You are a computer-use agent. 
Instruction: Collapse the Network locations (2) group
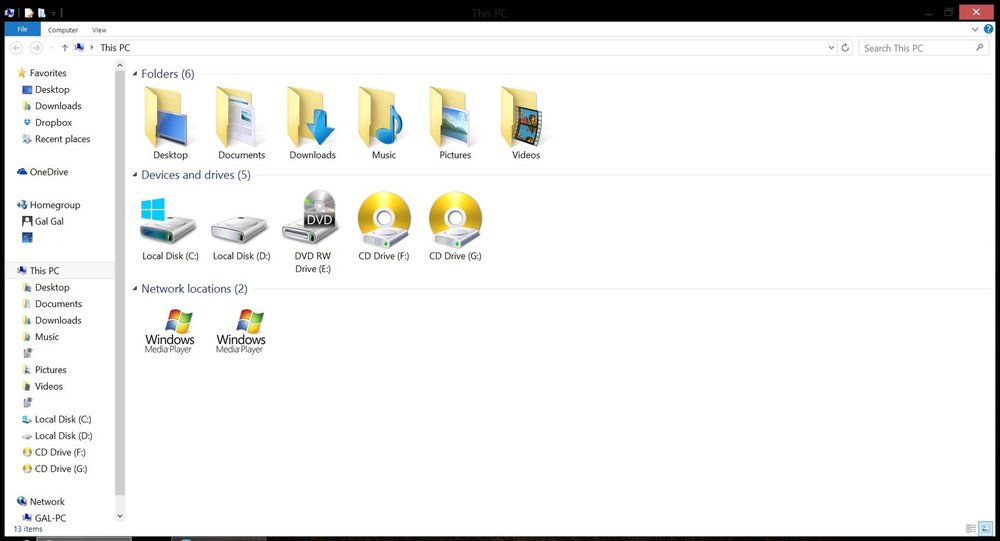[x=135, y=289]
